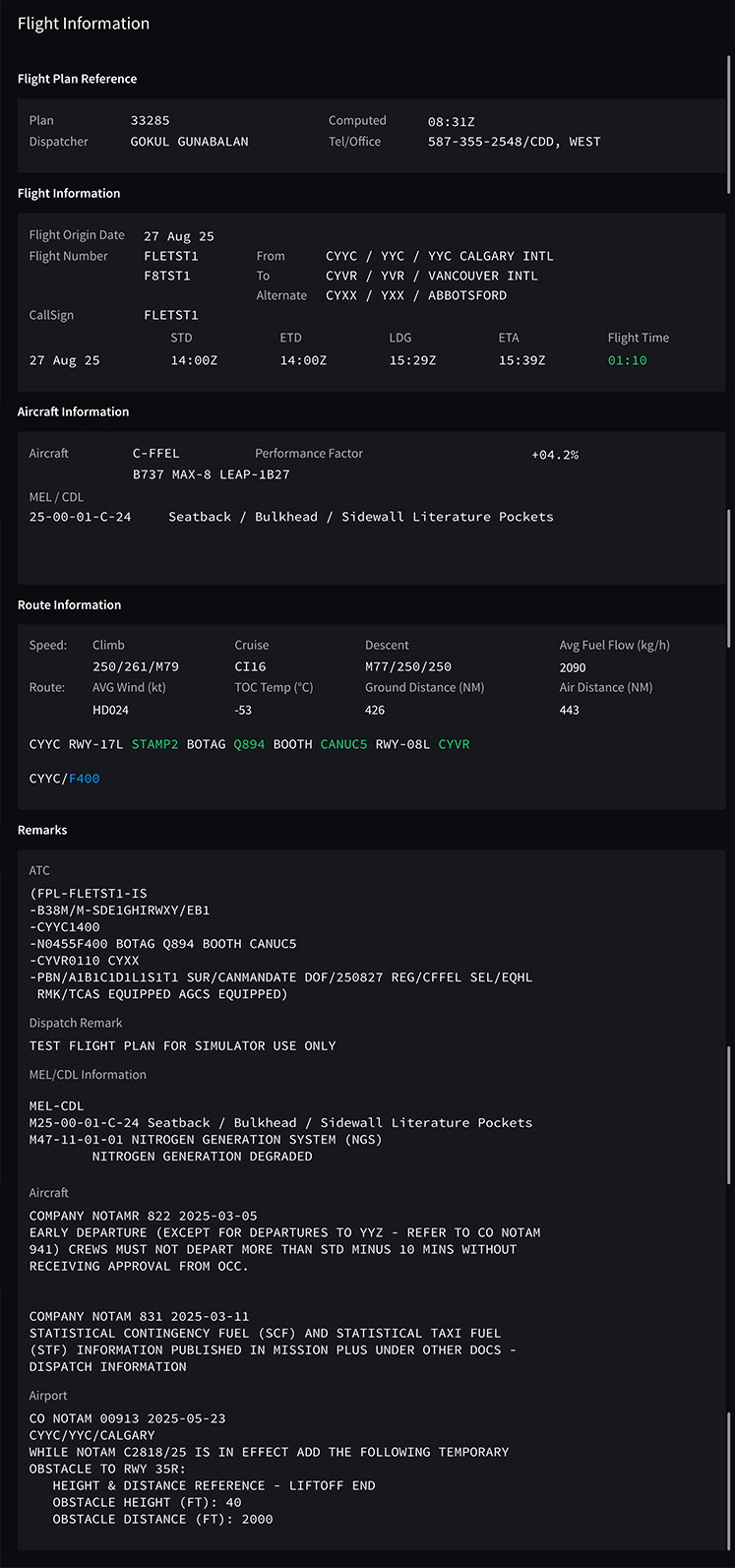Select the CO NOTAM 00913 heading line
The width and height of the screenshot is (735, 1568).
(127, 1418)
